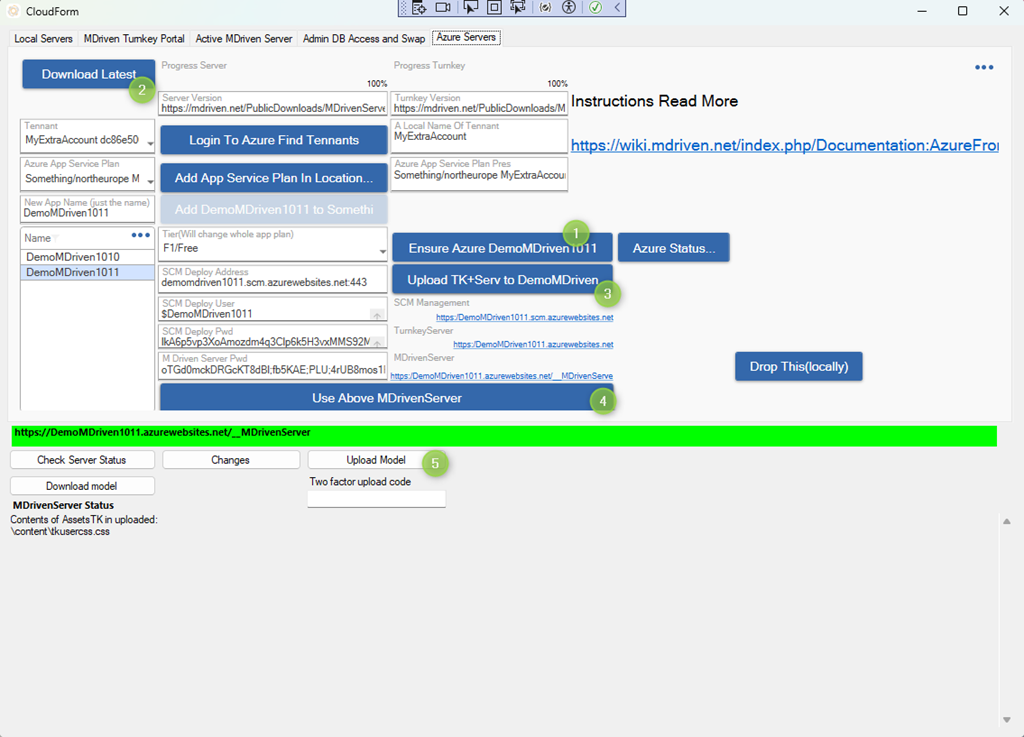Go to Active MDriven Server tab
Viewport: 1024px width, 737px height.
tap(244, 39)
